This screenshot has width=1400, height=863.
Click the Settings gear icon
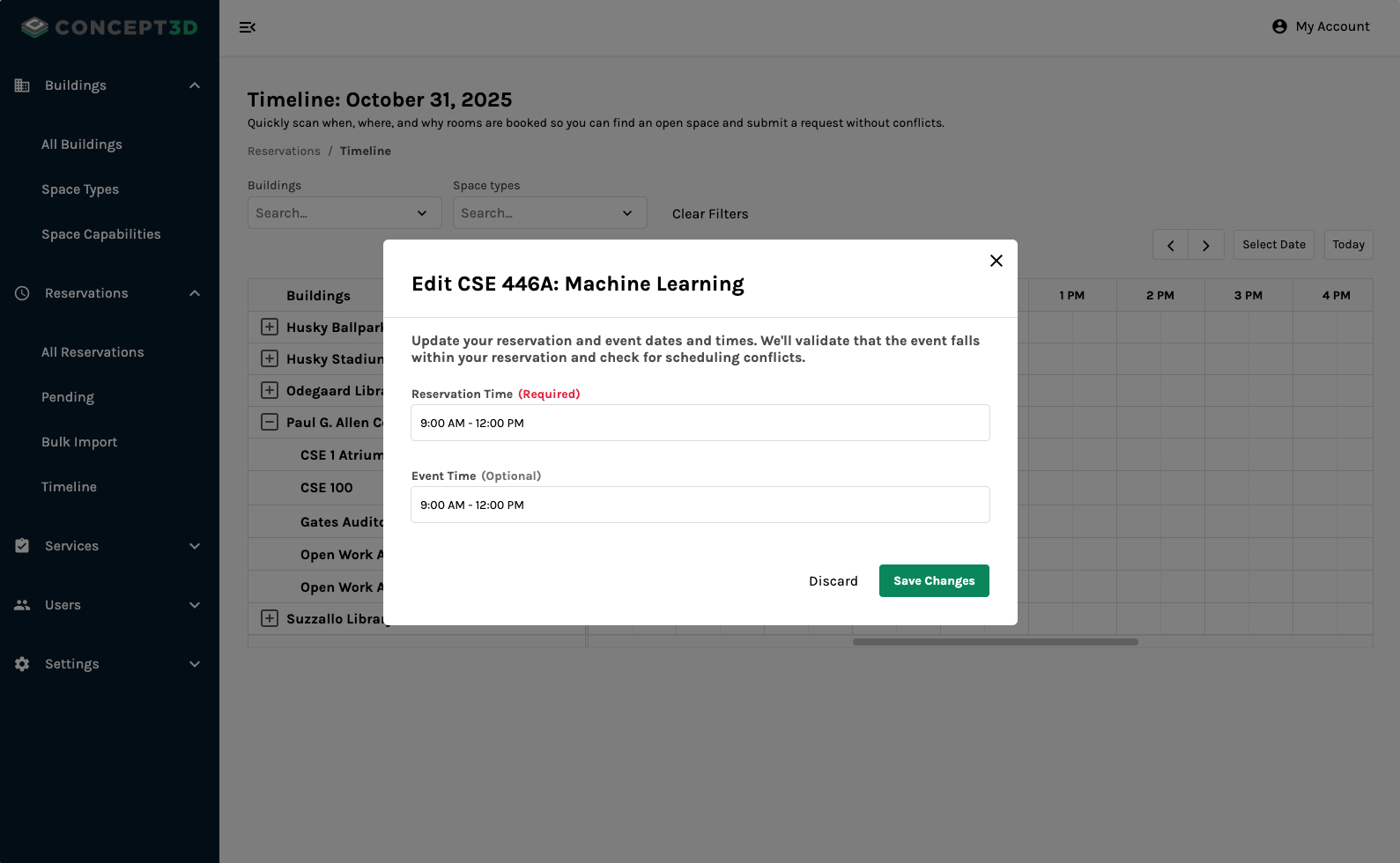coord(22,664)
